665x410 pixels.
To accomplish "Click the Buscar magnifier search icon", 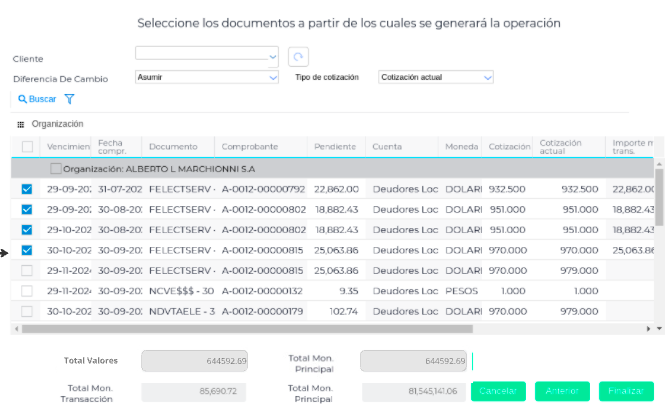I will pos(22,99).
